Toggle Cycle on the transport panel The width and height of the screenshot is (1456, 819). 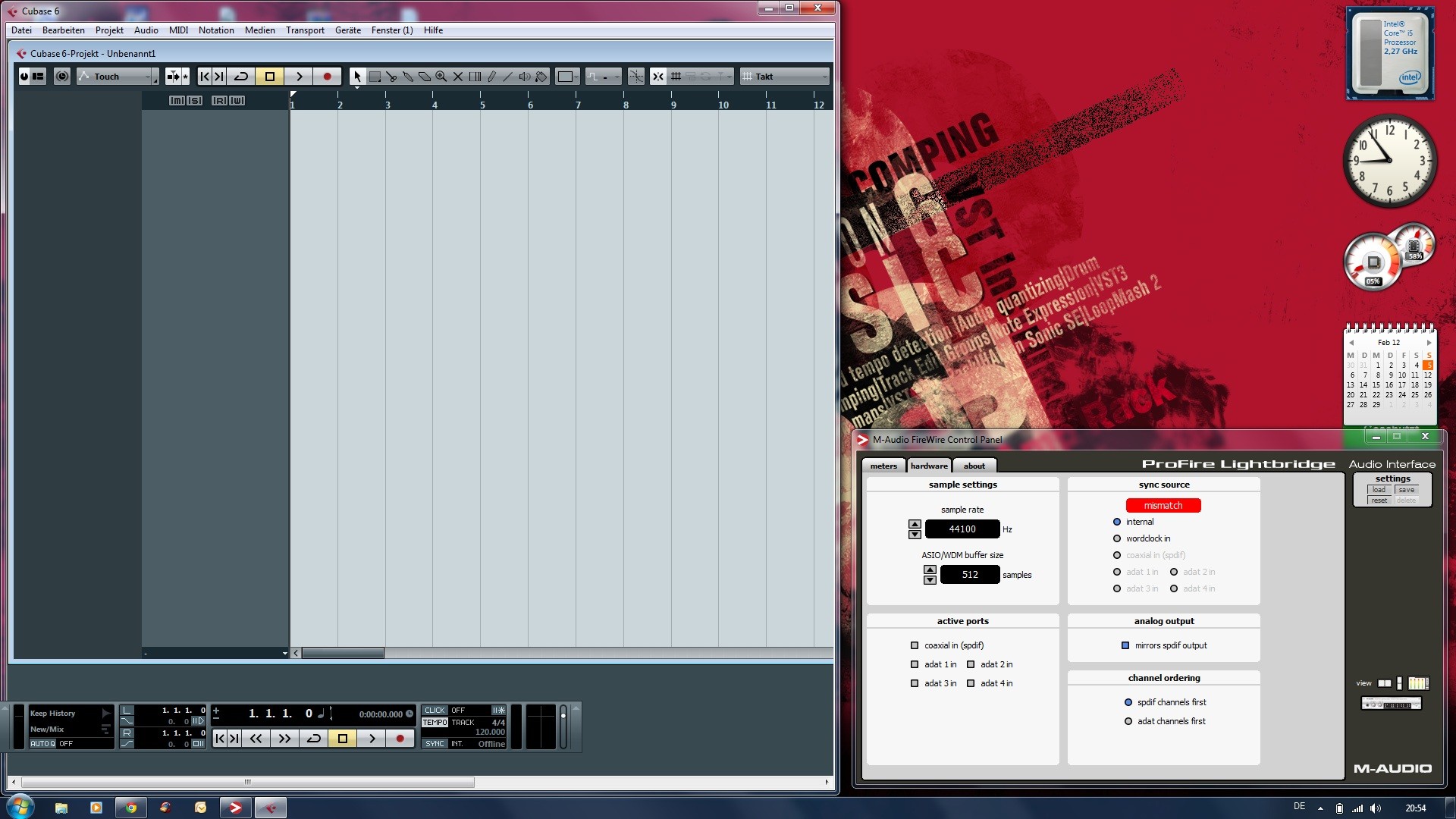tap(313, 739)
